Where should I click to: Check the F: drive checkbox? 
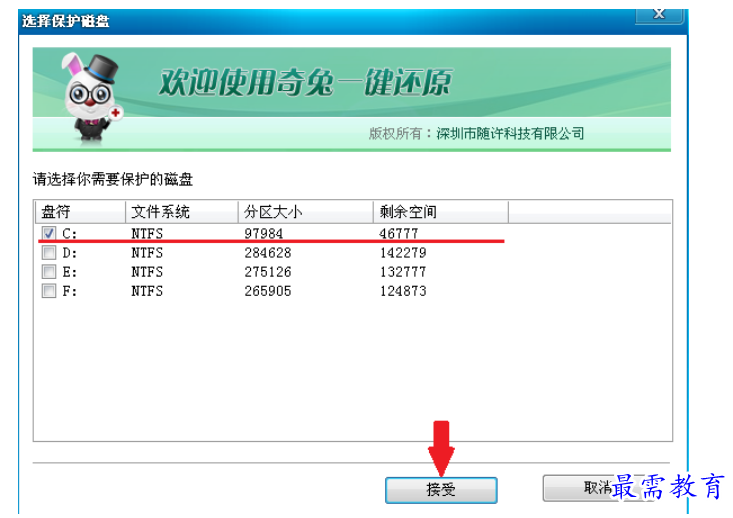coord(49,291)
